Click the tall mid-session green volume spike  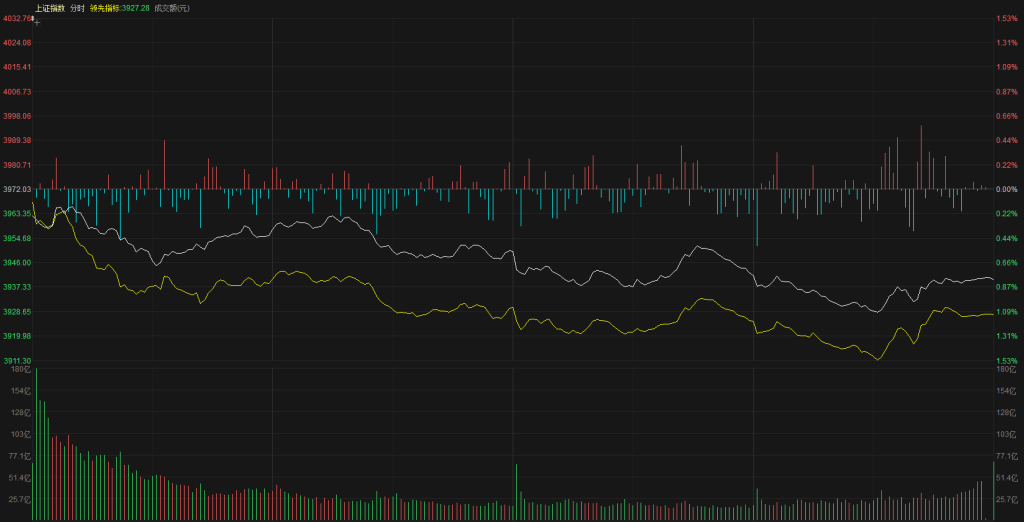pos(516,492)
